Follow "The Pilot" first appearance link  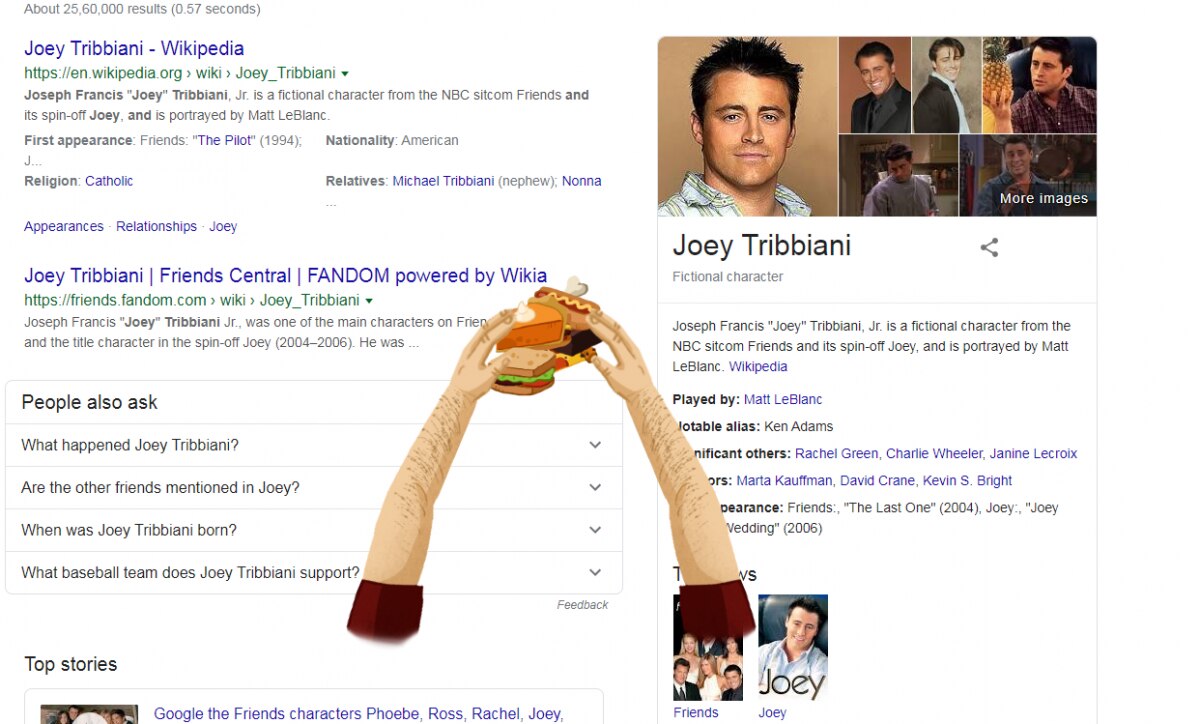coord(225,141)
